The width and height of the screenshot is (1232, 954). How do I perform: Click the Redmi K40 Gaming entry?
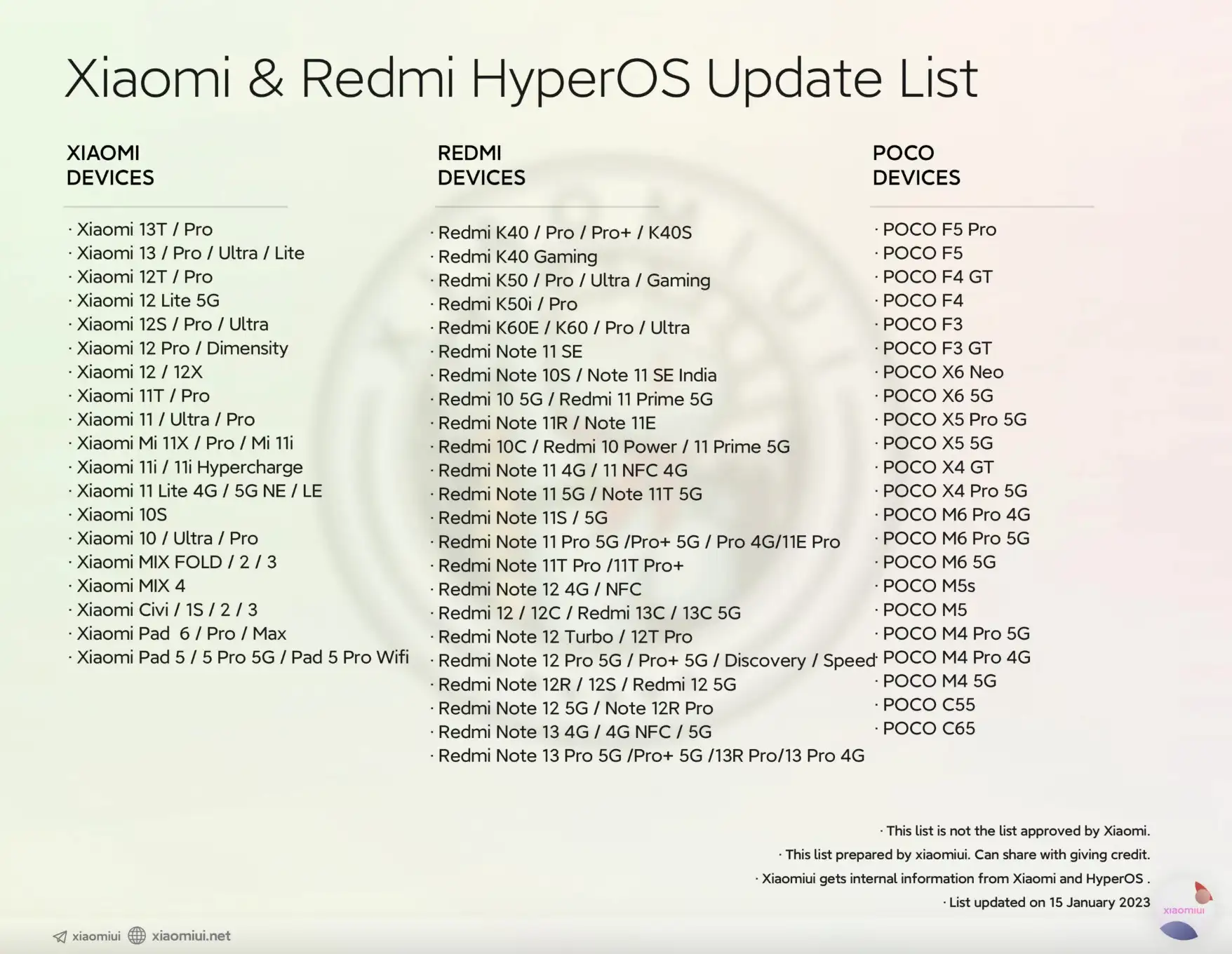pos(518,257)
